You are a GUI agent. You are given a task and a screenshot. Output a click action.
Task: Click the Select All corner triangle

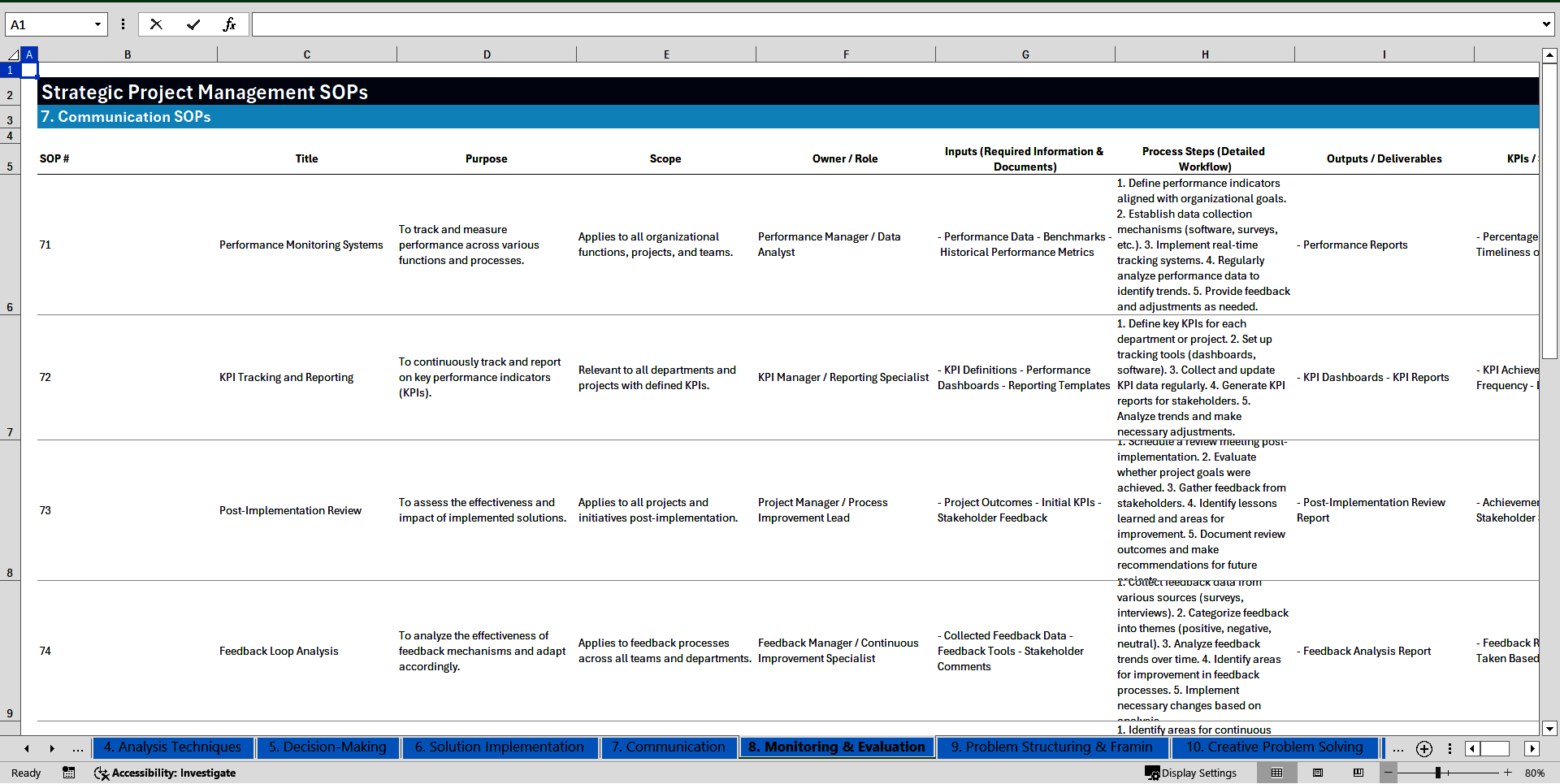coord(13,54)
